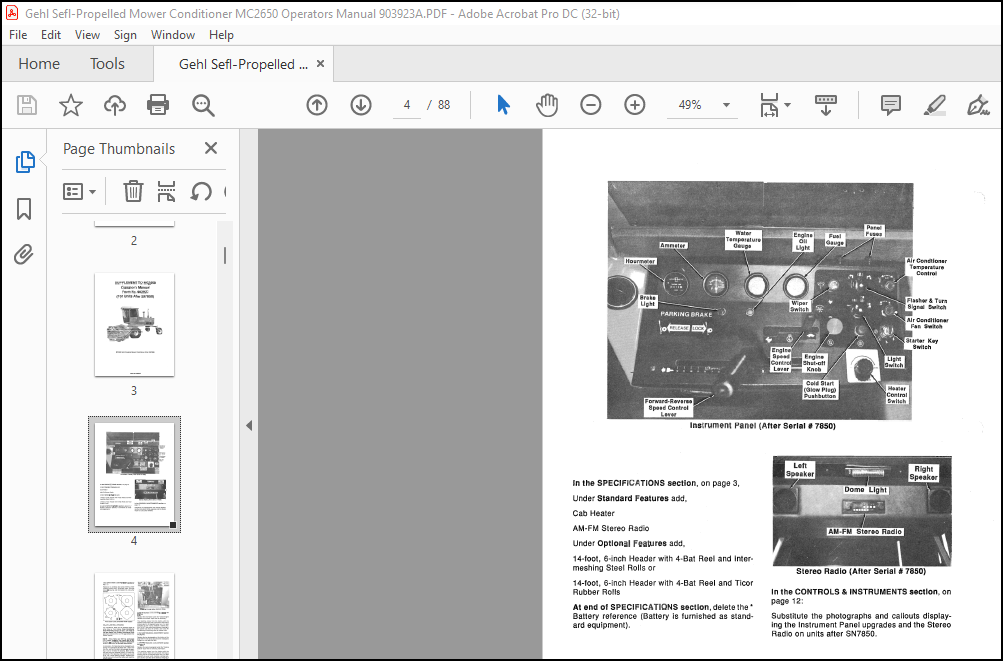Open the thumbnails options dropdown
Viewport: 1003px width, 661px height.
pos(79,191)
